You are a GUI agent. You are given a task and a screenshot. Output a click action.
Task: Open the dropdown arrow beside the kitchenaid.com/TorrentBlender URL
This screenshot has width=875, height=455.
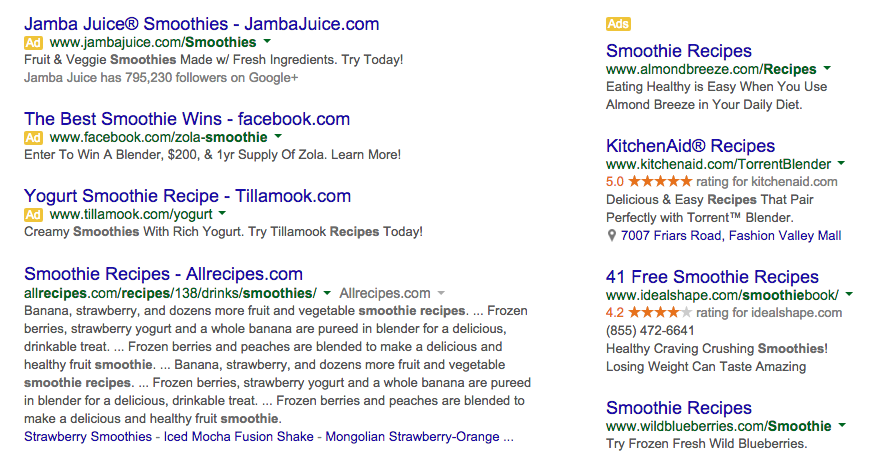842,164
